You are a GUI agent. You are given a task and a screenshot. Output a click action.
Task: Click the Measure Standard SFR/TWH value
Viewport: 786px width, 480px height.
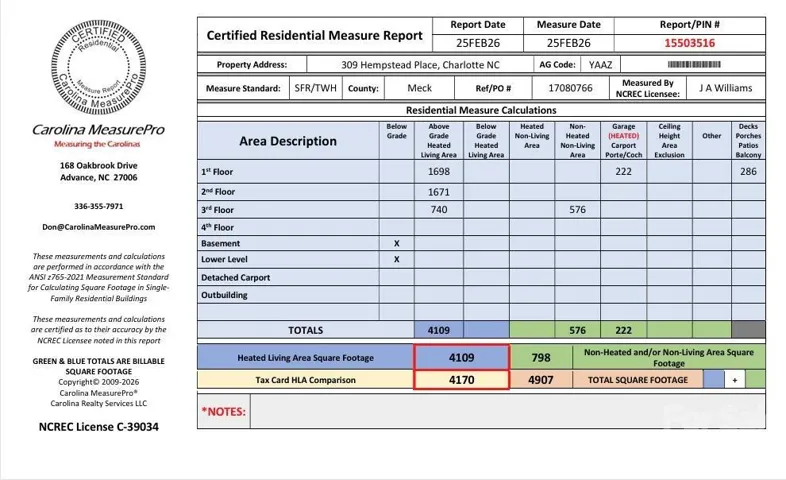[x=315, y=88]
